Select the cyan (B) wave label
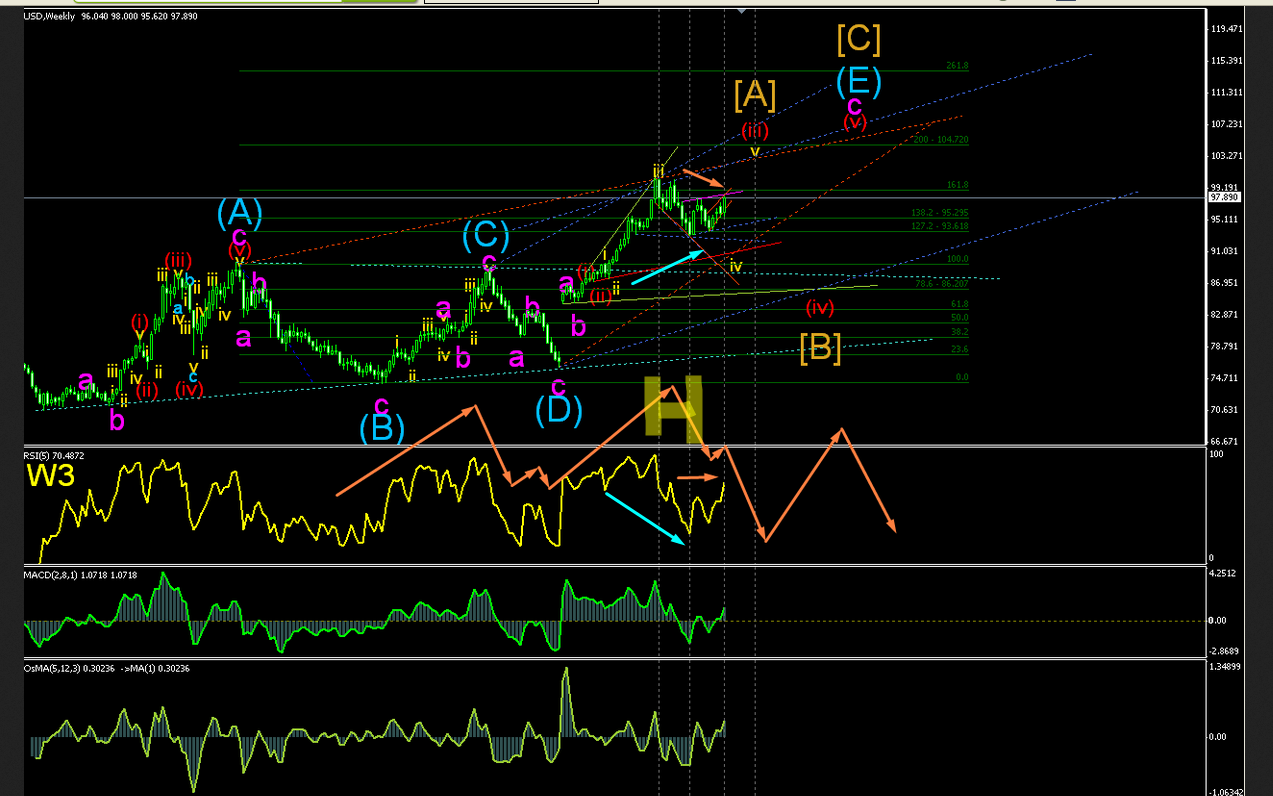This screenshot has width=1273, height=796. (x=382, y=428)
